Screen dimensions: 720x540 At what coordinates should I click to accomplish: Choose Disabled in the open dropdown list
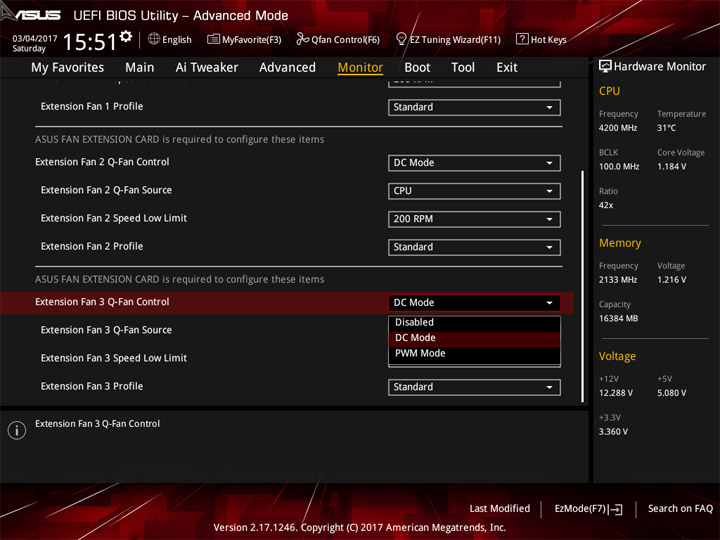point(474,322)
